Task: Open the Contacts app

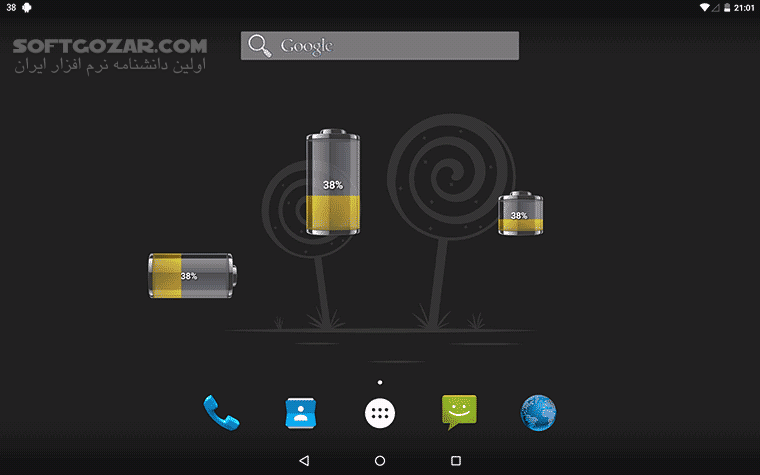Action: pos(301,413)
